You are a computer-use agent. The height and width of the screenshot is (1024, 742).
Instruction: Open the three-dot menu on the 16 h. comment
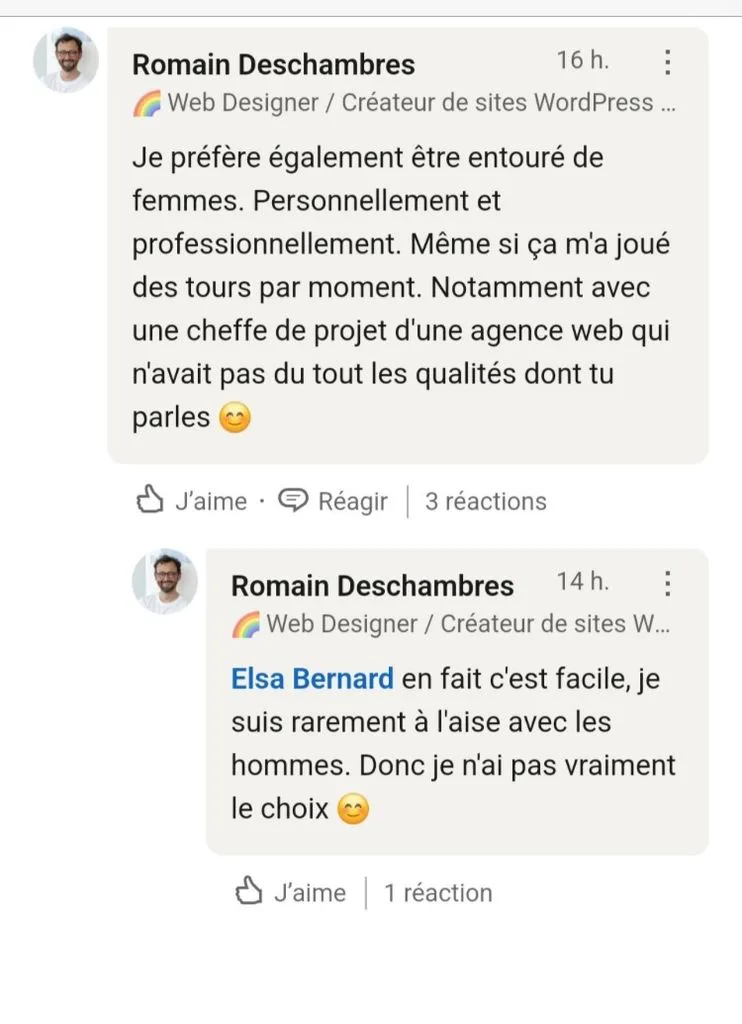click(667, 62)
